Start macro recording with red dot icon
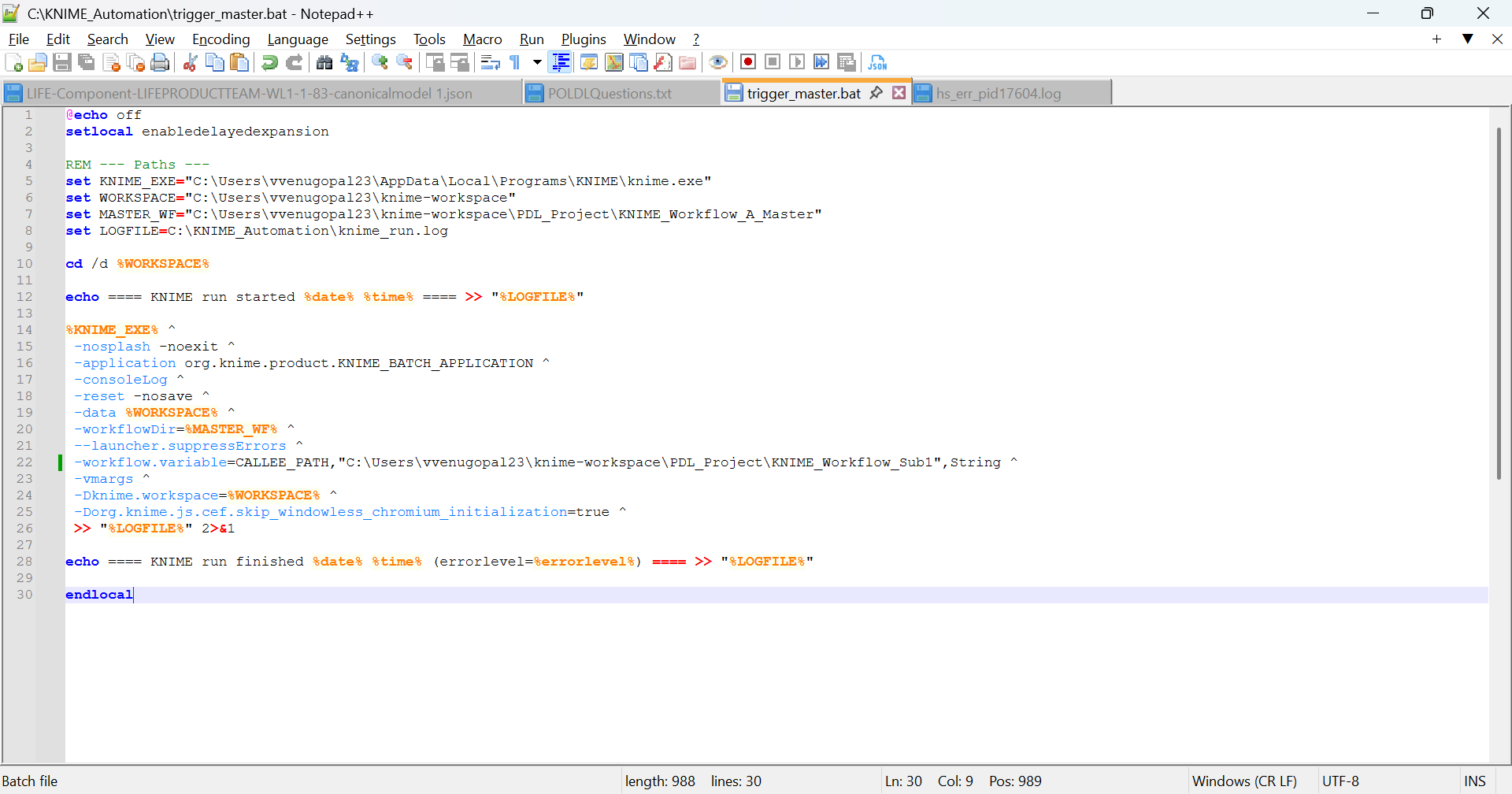Screen dimensions: 1512x794 (x=748, y=63)
